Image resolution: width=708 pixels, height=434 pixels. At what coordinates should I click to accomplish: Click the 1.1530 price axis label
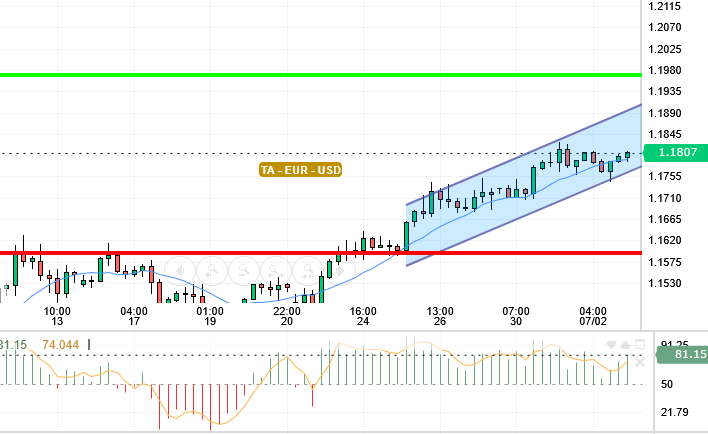coord(664,283)
